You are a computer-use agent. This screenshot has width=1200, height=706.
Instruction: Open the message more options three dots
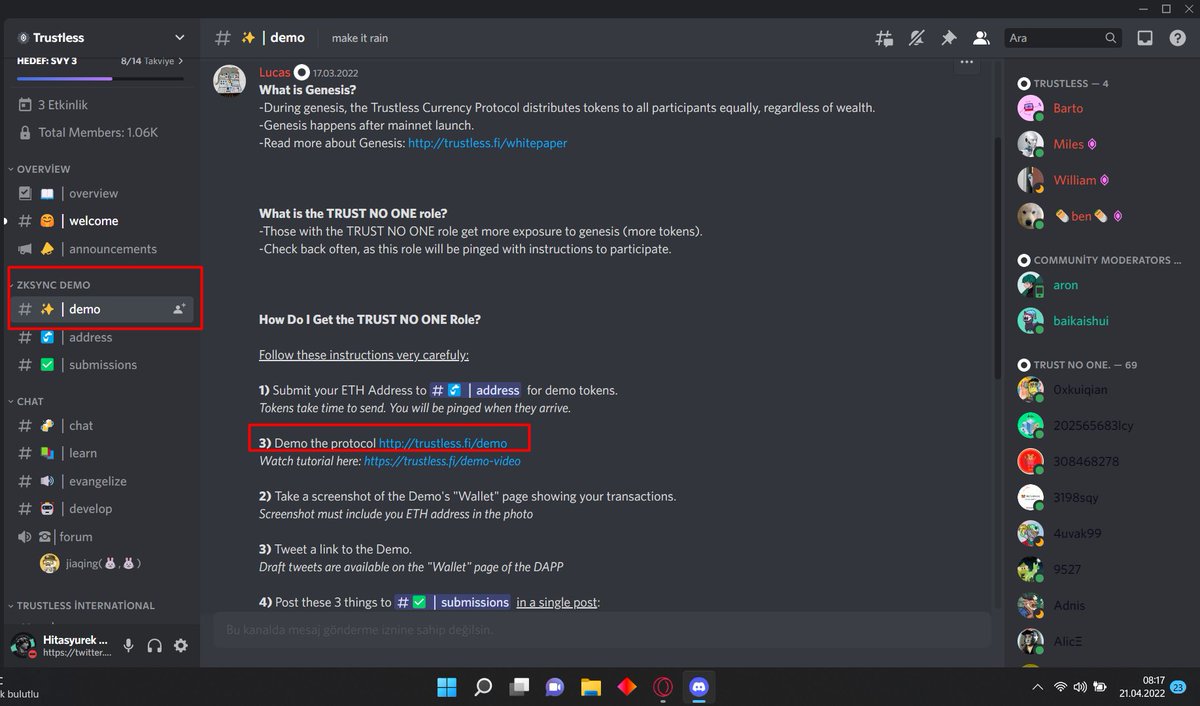966,62
